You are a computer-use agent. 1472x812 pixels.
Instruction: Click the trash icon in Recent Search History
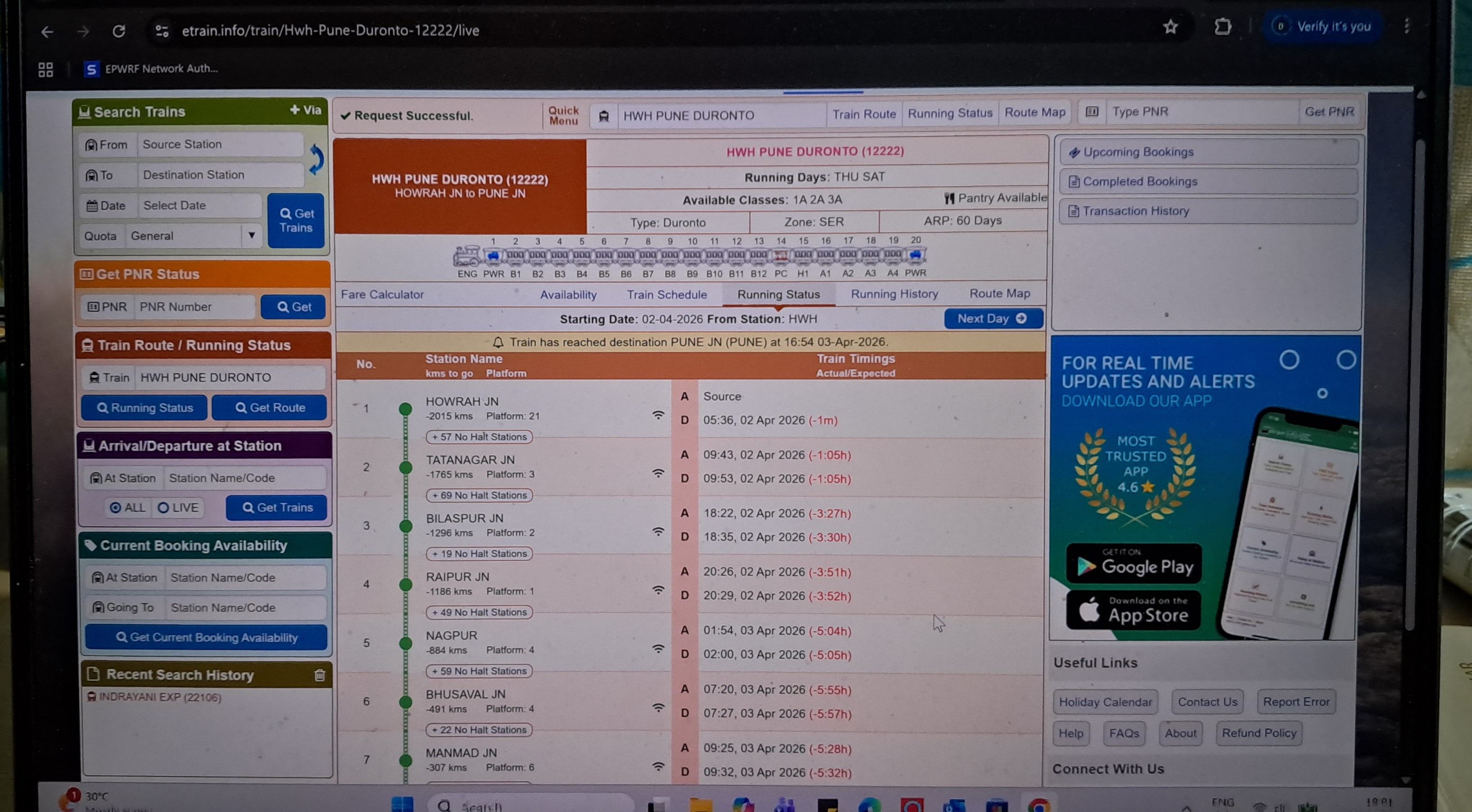tap(319, 676)
